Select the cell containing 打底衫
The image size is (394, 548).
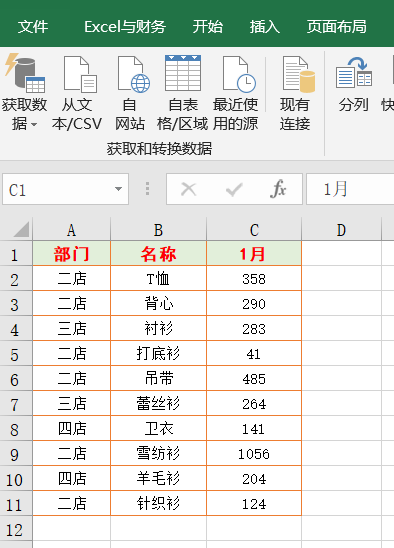158,353
